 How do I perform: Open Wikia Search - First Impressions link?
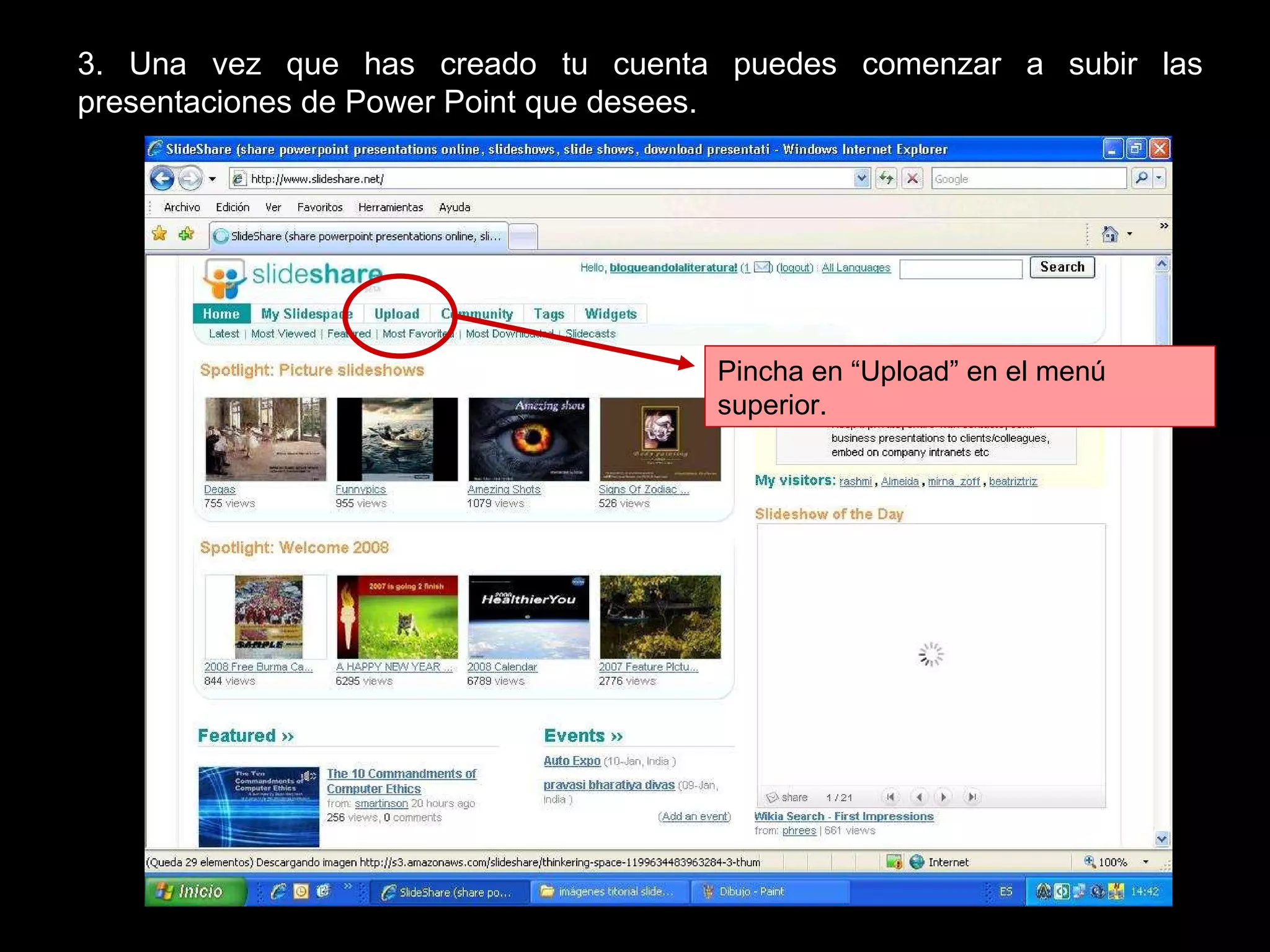coord(844,817)
